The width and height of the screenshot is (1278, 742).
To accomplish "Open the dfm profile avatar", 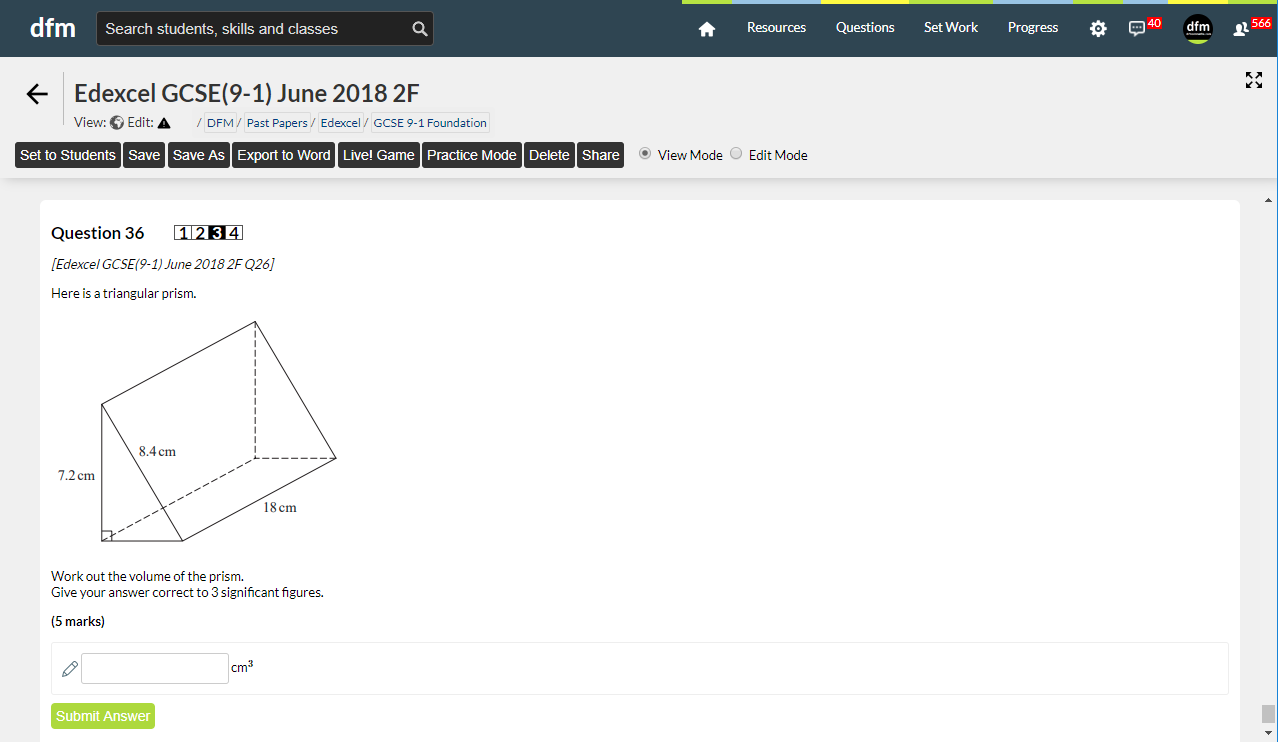I will (1197, 29).
